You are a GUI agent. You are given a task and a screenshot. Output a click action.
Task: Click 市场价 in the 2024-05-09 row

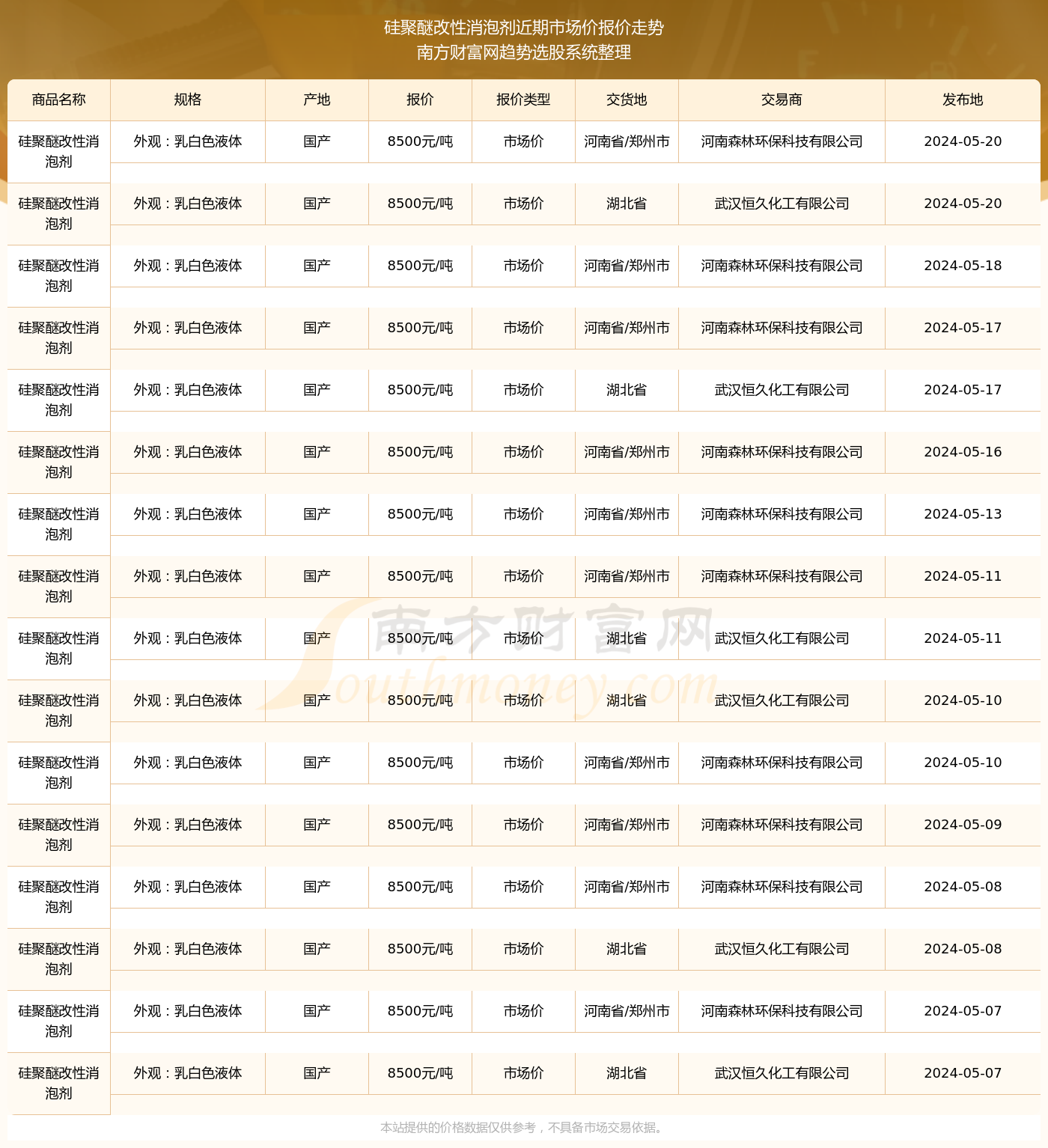523,825
